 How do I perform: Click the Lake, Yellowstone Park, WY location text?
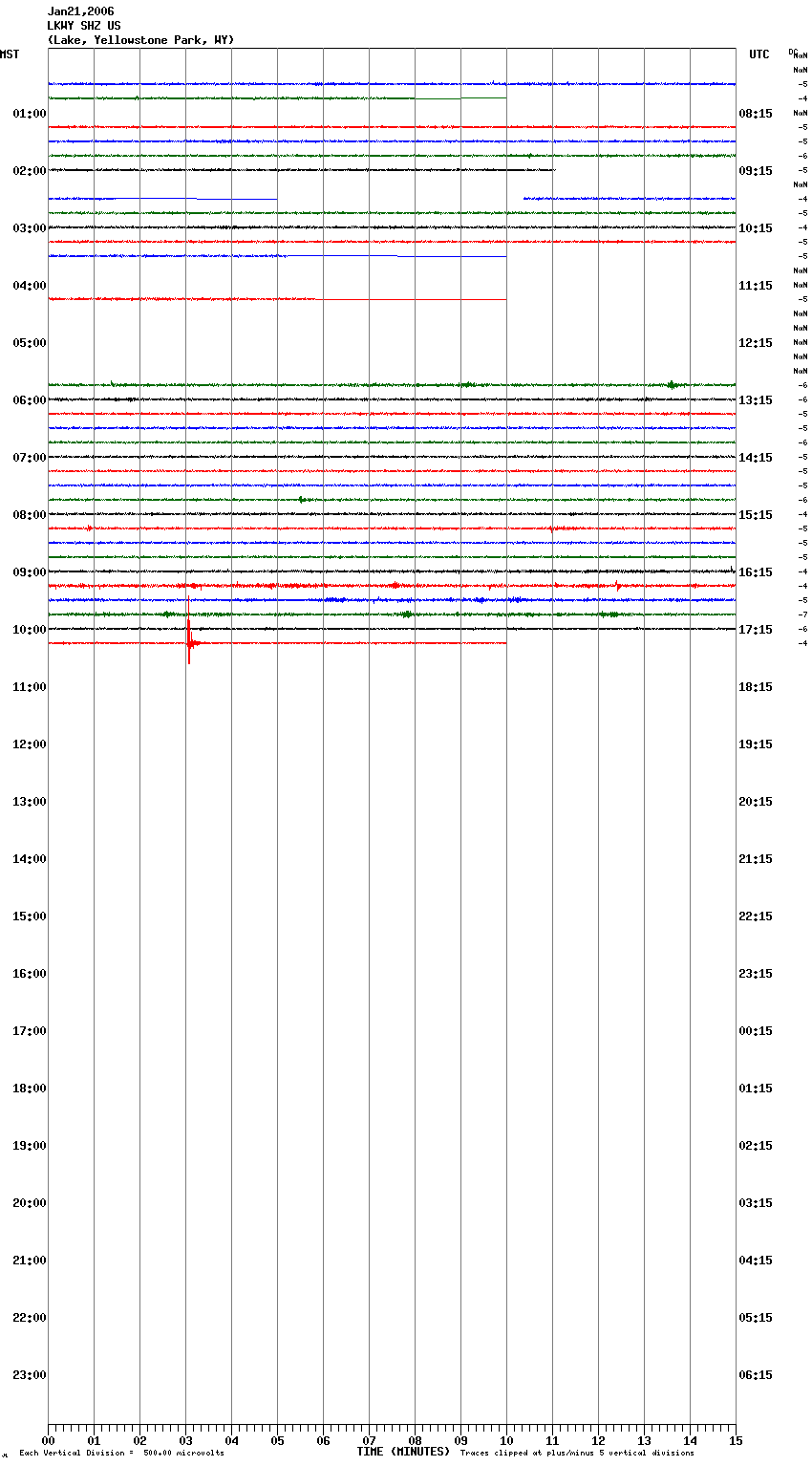point(140,40)
